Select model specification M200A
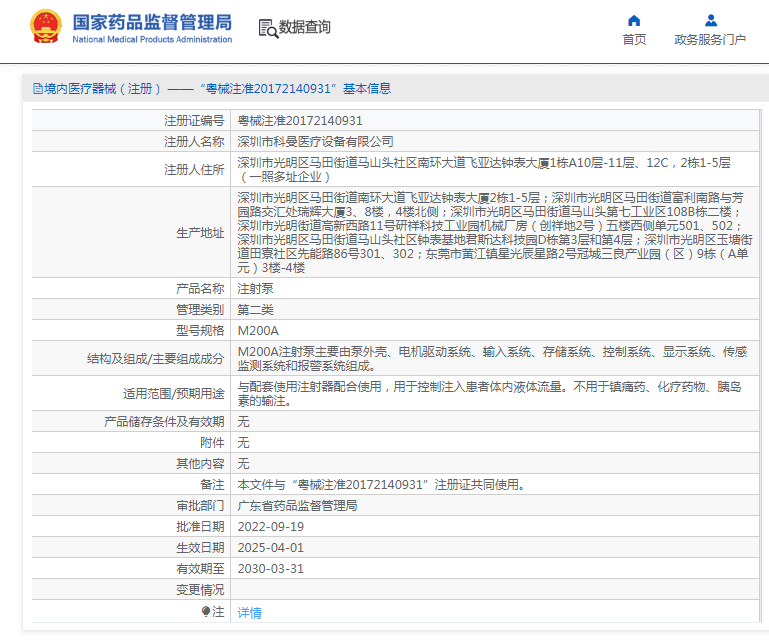The width and height of the screenshot is (769, 642). 258,331
